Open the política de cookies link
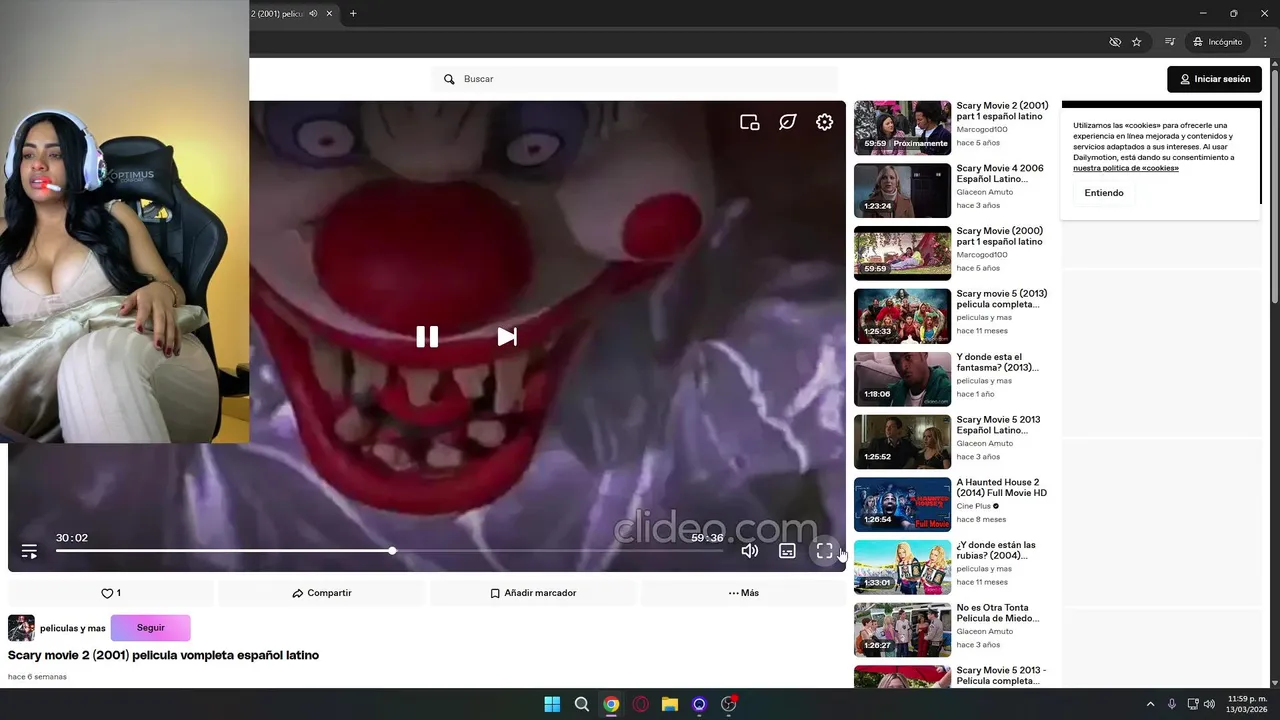Image resolution: width=1280 pixels, height=720 pixels. [1126, 168]
